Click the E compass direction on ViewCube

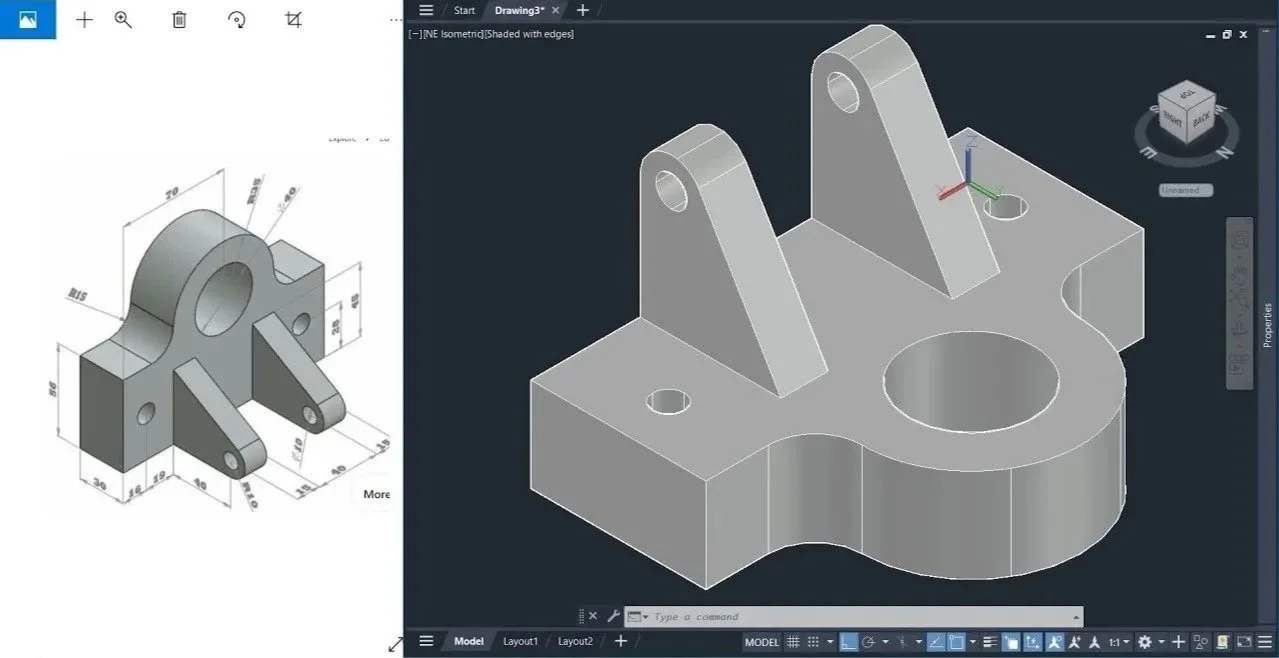point(1148,152)
